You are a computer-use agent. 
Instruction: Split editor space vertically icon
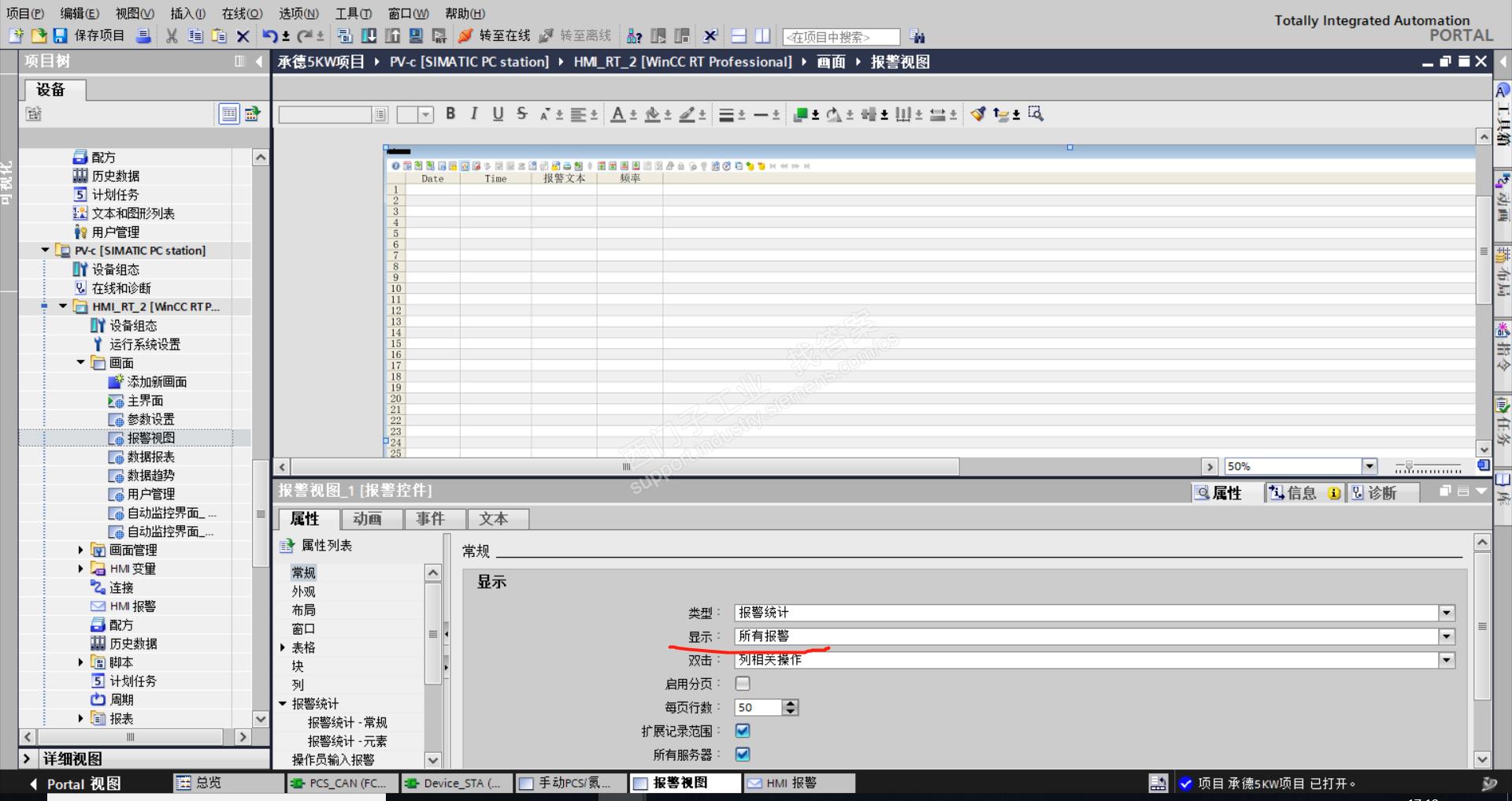762,35
